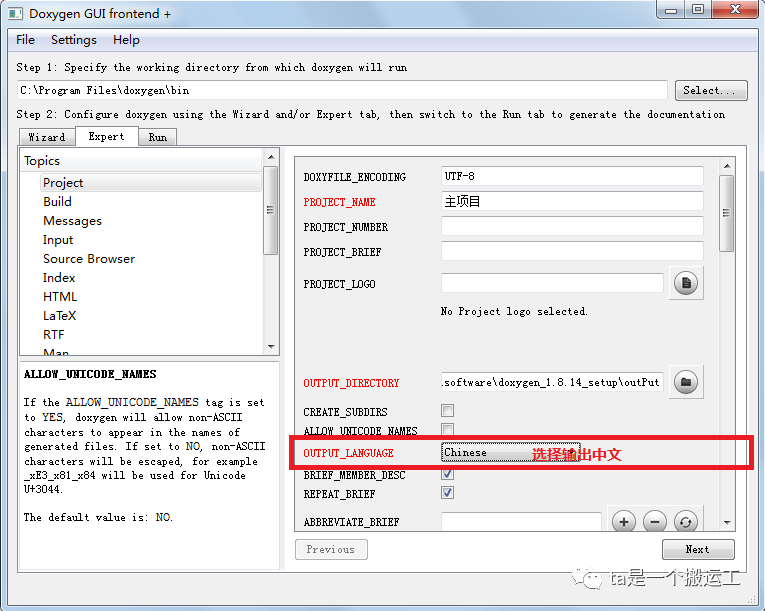Image resolution: width=765 pixels, height=611 pixels.
Task: Click the Topics list scrollbar thumb
Action: 270,210
